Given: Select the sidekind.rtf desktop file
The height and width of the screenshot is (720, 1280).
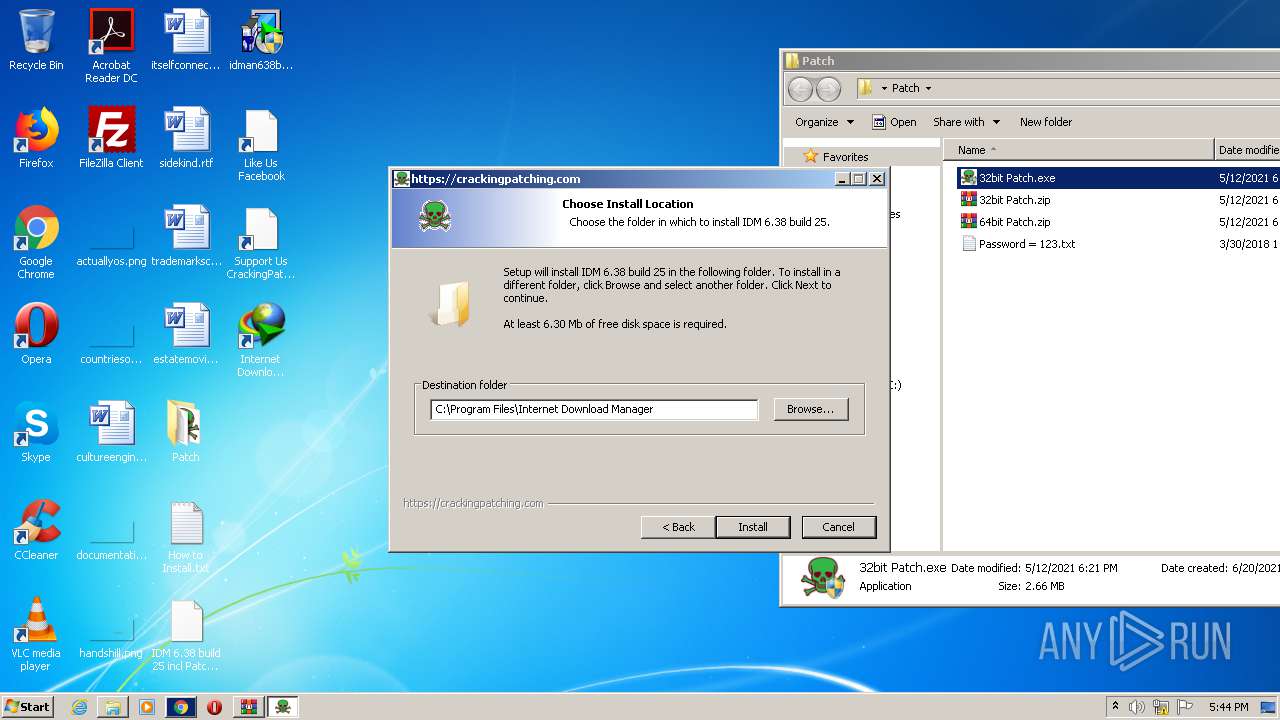Looking at the screenshot, I should coord(186,138).
